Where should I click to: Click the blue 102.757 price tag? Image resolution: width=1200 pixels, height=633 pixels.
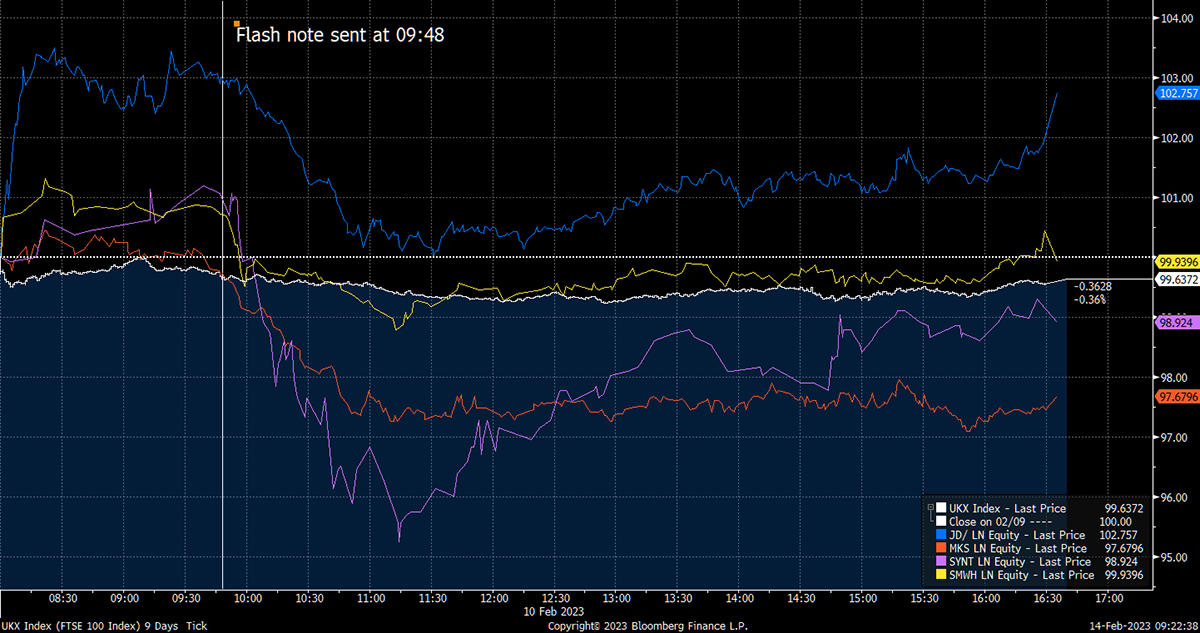[1177, 93]
